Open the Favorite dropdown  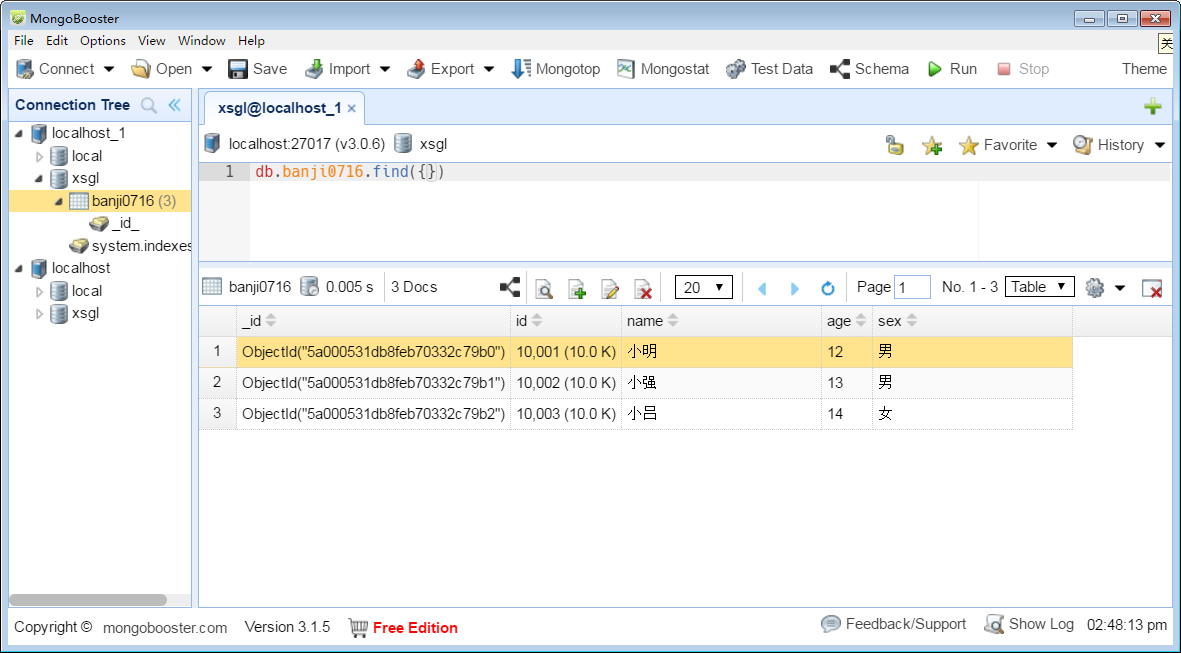pyautogui.click(x=1009, y=145)
